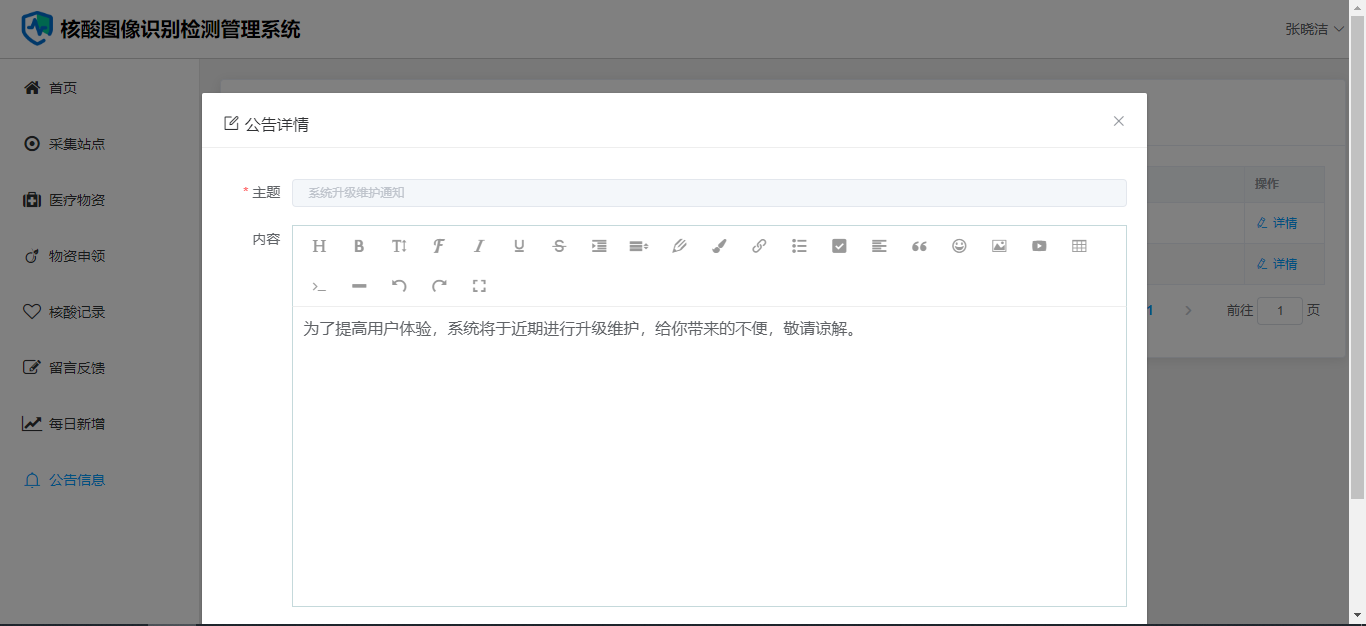The width and height of the screenshot is (1366, 626).
Task: Go to the next page arrow
Action: click(x=1188, y=311)
